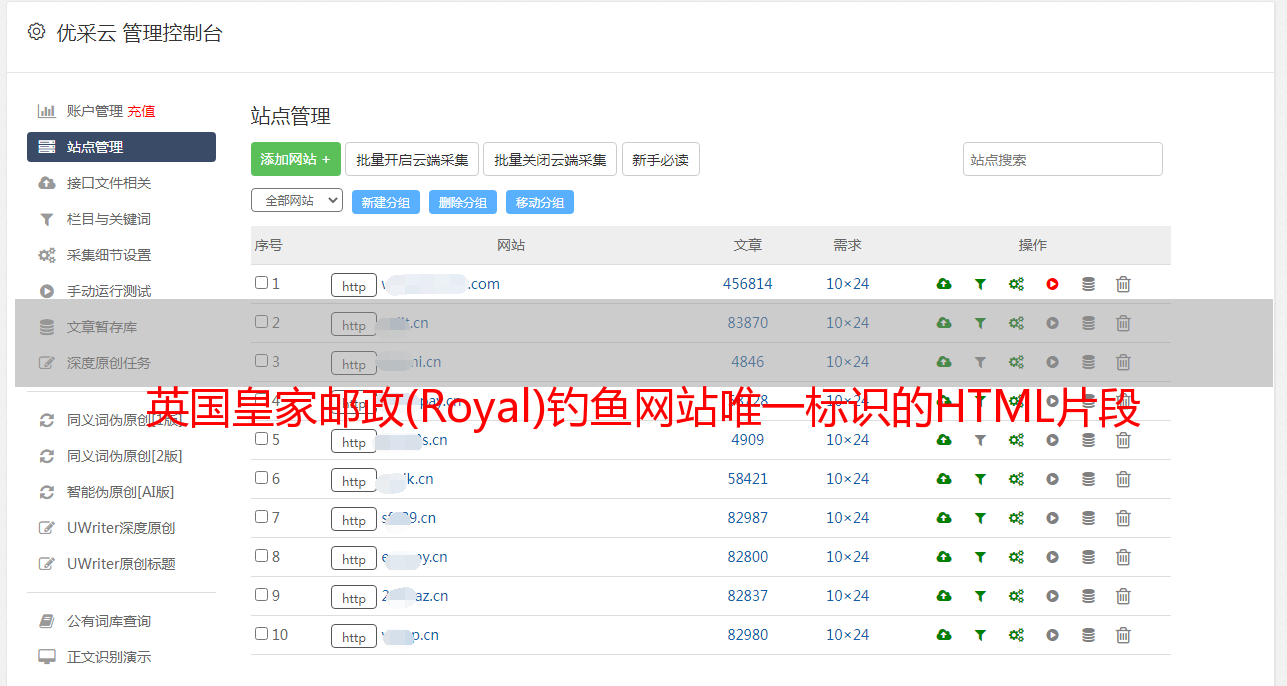Open the green filter icon in row 8
The width and height of the screenshot is (1287, 686).
[x=980, y=557]
